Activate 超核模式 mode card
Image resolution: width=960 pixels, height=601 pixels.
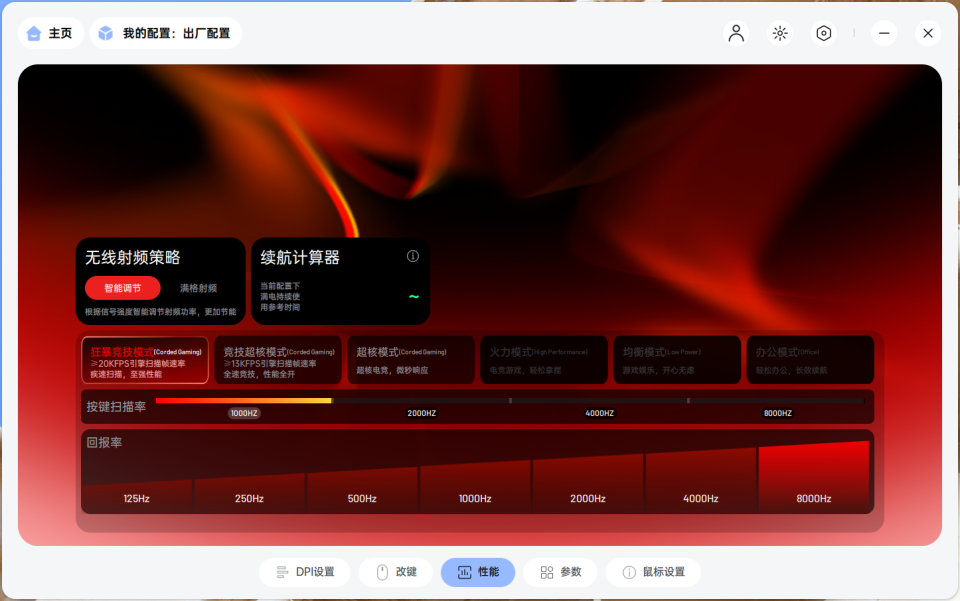pos(411,359)
